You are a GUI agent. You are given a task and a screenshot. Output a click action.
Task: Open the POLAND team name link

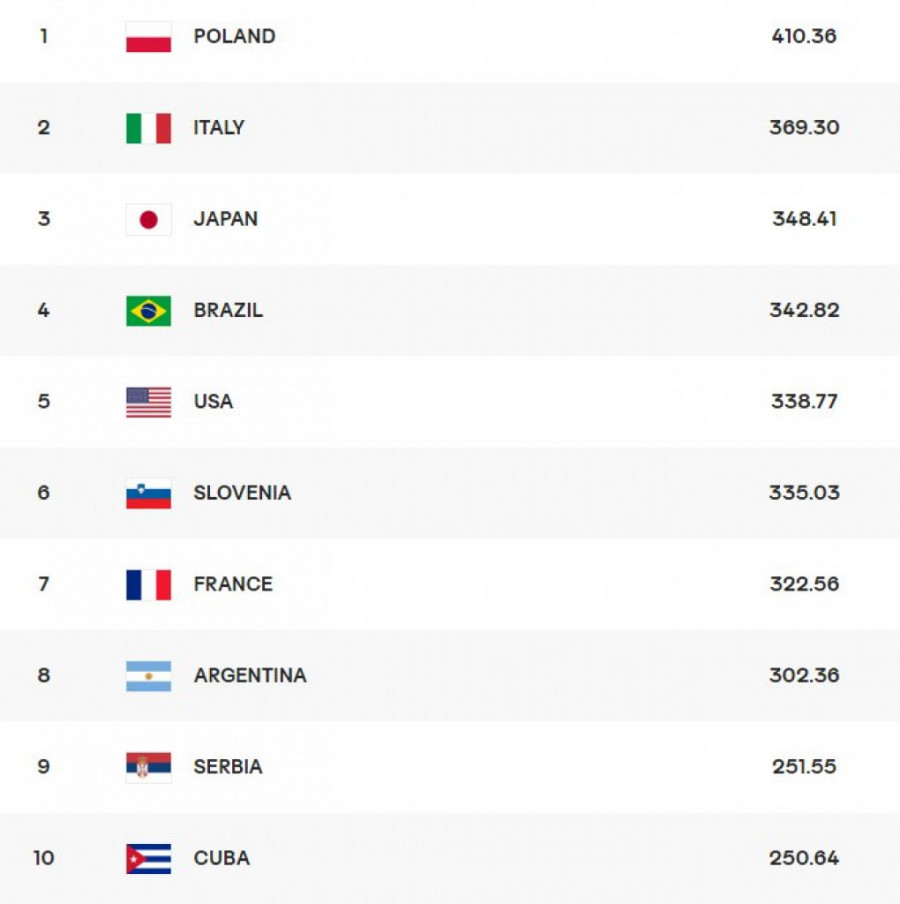point(234,37)
